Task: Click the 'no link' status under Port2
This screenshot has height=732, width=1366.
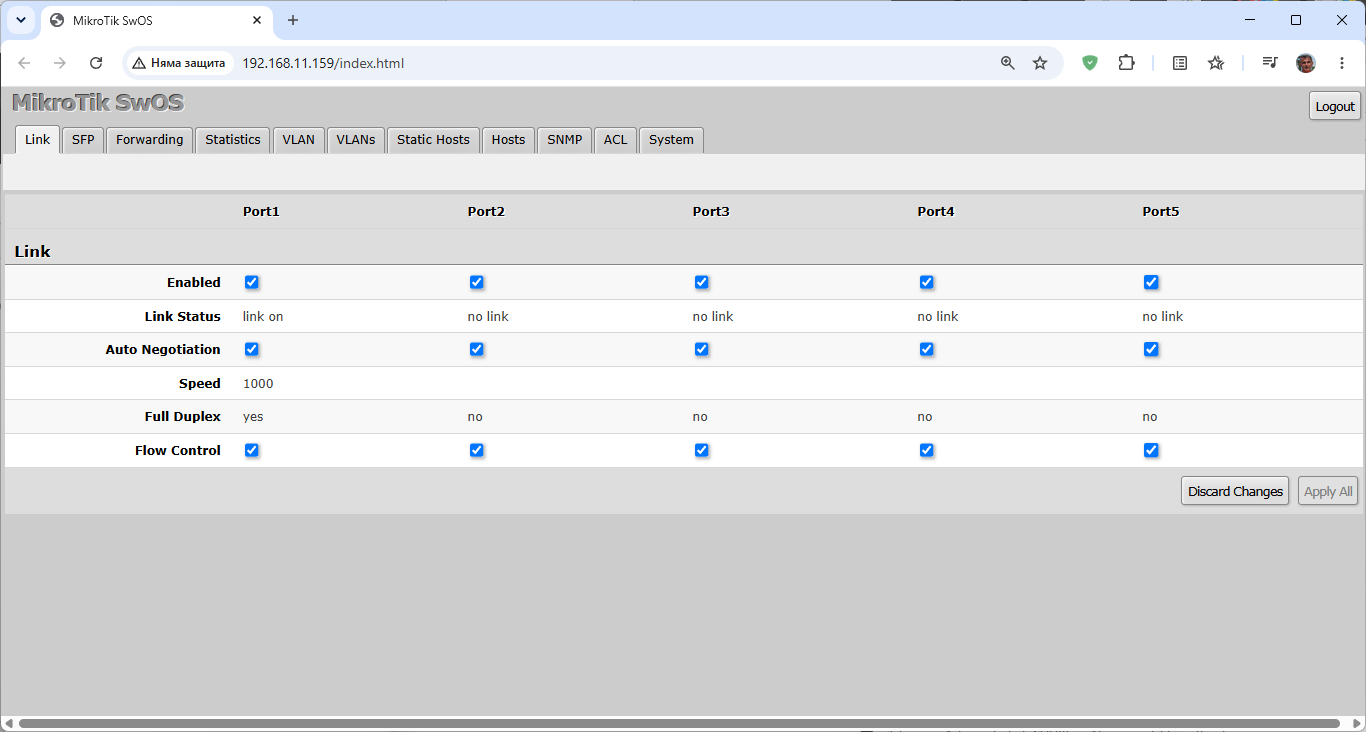Action: (488, 316)
